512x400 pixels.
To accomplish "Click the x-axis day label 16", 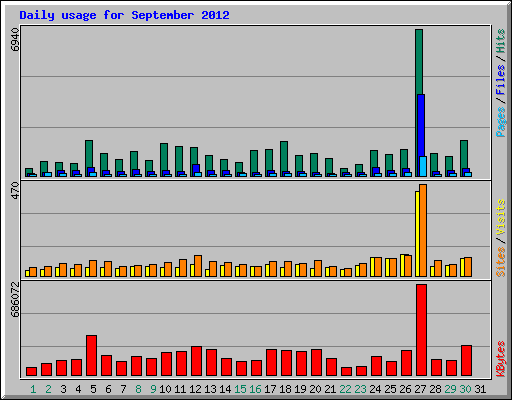I will [x=255, y=389].
